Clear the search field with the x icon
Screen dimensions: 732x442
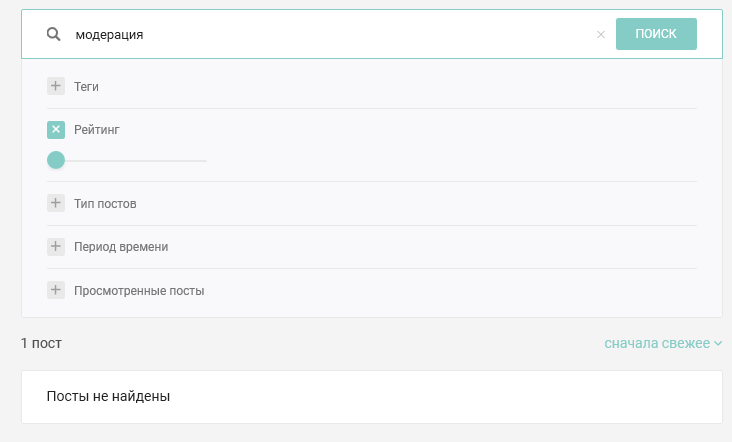coord(601,34)
